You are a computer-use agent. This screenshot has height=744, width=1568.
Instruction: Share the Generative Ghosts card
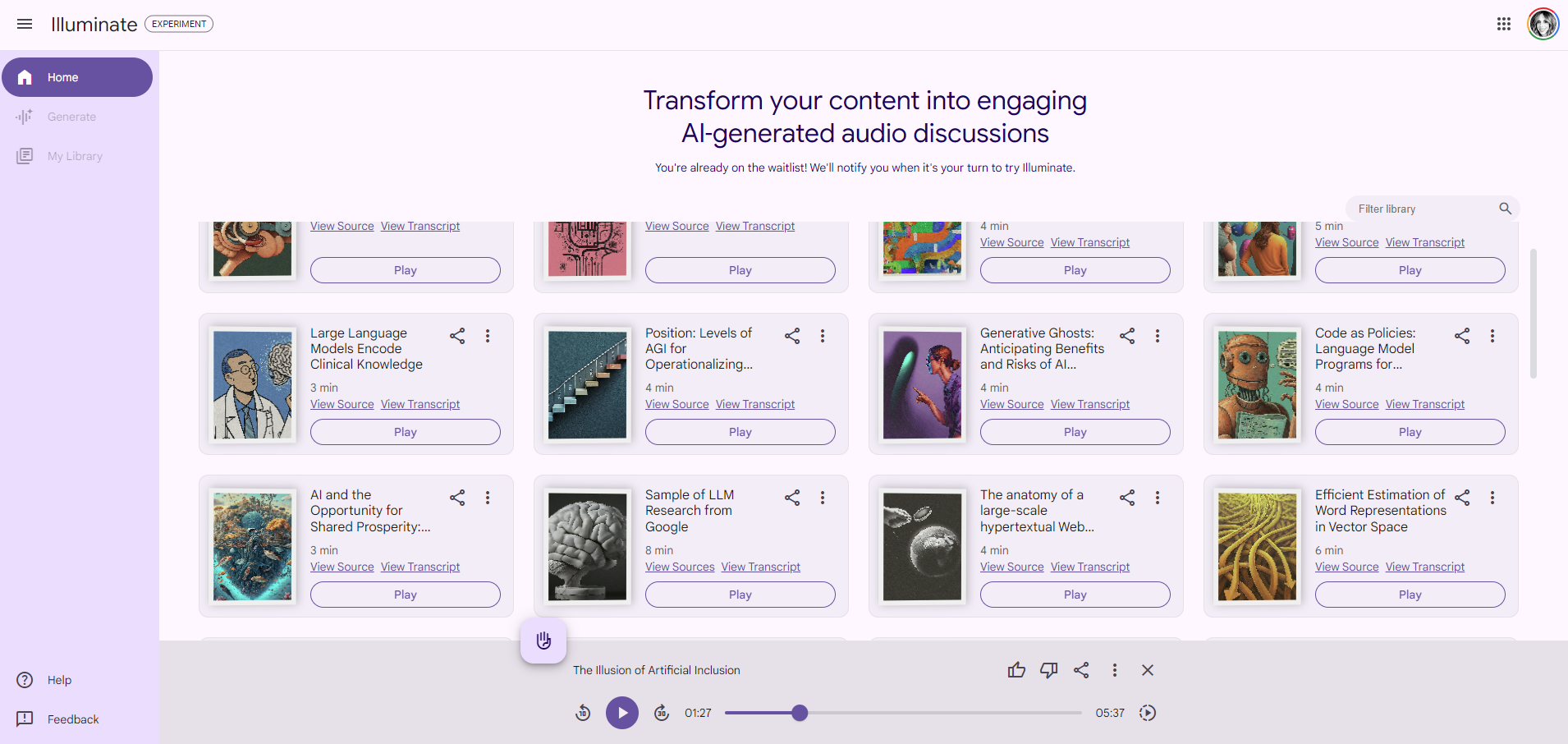tap(1127, 336)
